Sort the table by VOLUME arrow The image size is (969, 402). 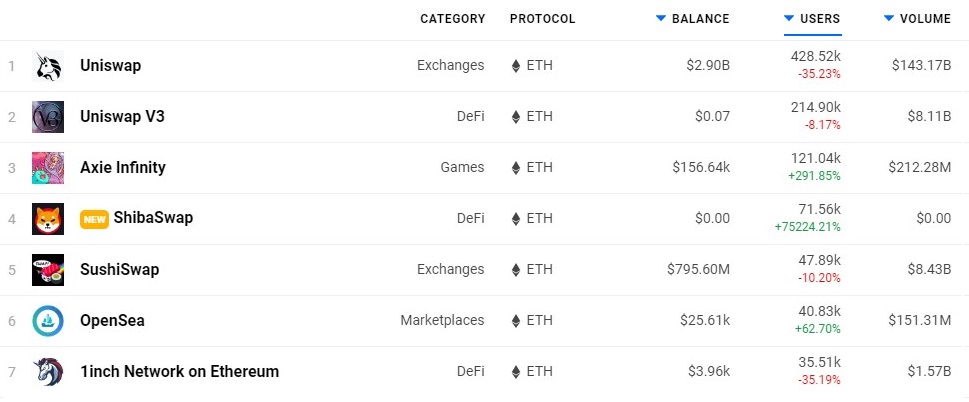889,19
